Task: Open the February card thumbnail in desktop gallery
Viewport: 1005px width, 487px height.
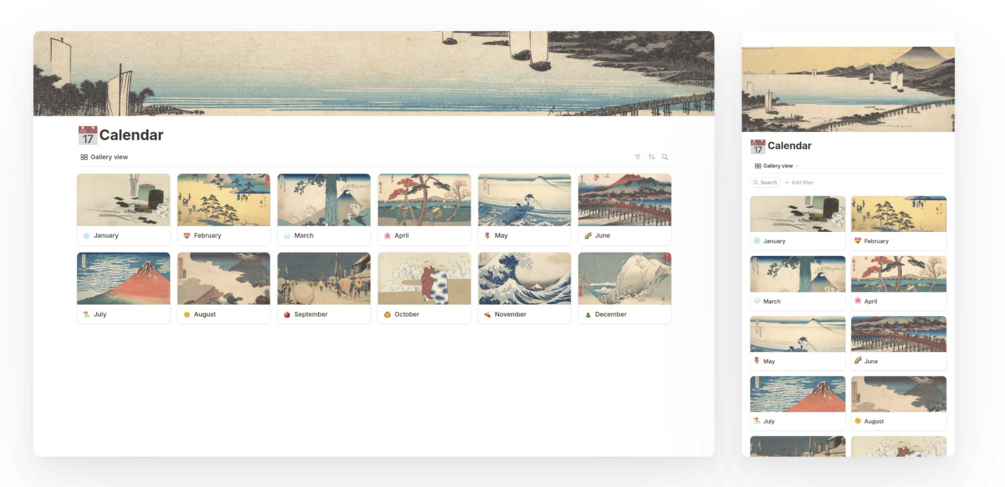Action: click(224, 200)
